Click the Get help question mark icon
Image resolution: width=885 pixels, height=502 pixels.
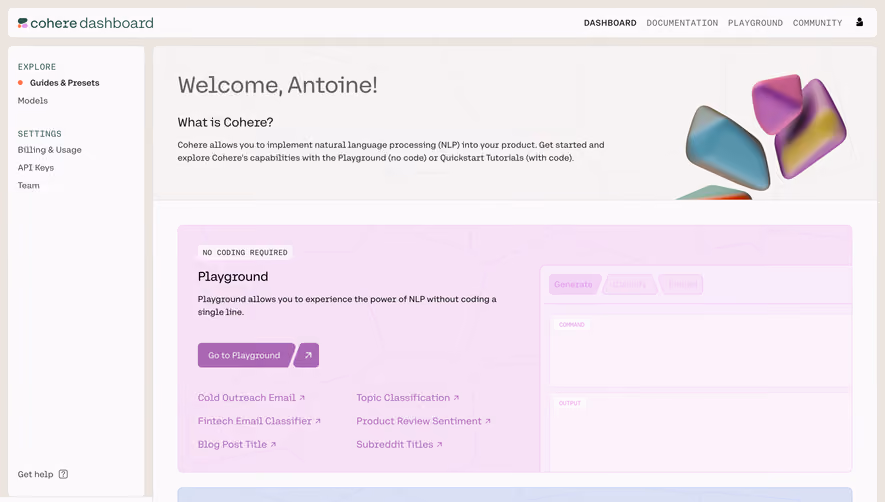pyautogui.click(x=63, y=474)
